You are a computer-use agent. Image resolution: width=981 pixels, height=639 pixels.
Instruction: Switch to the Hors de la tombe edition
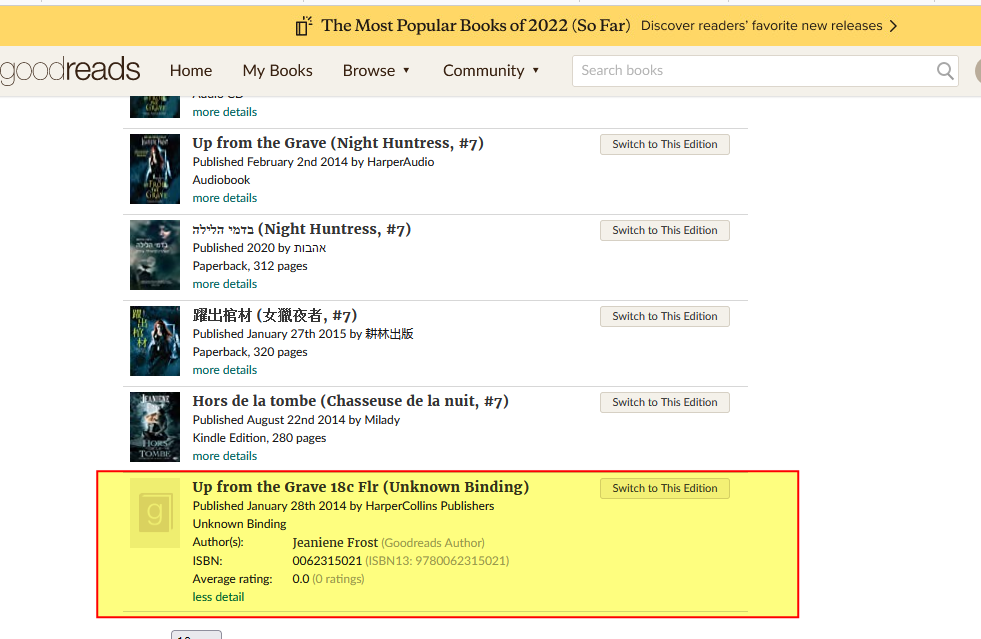pos(664,402)
